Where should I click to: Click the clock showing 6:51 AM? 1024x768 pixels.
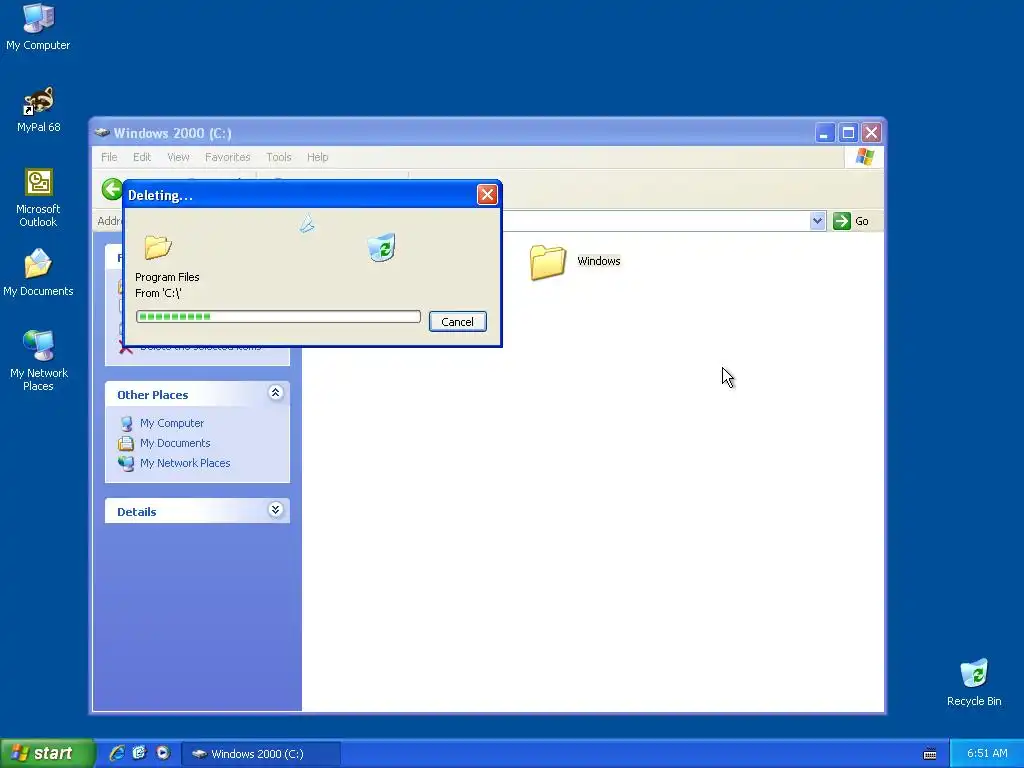pos(987,753)
